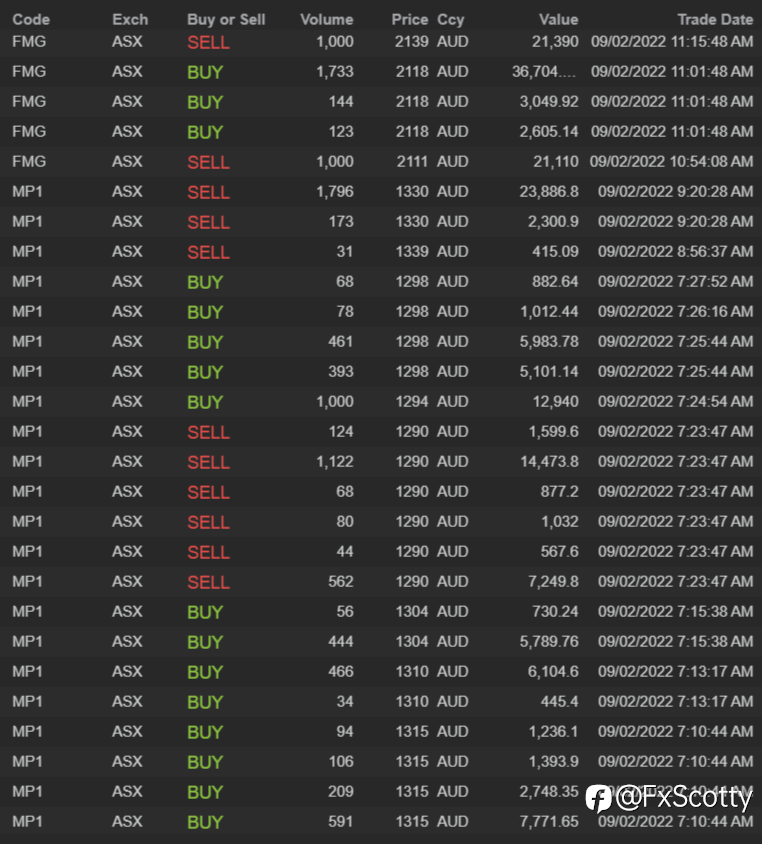762x844 pixels.
Task: Click the Volume column header
Action: 327,19
